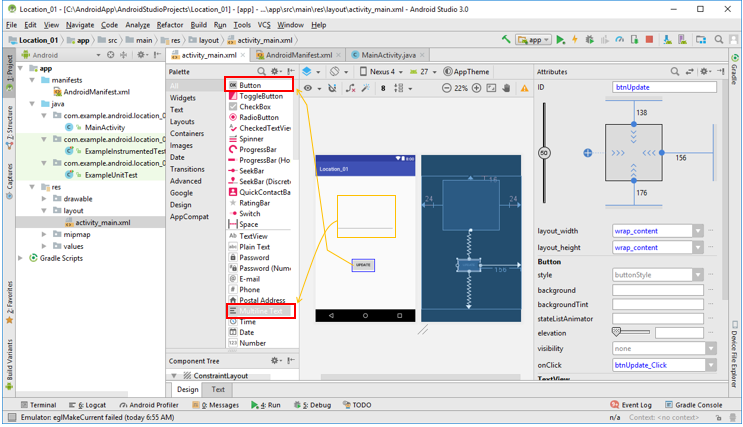Switch to the Text editor tab
The height and width of the screenshot is (427, 743).
click(217, 390)
